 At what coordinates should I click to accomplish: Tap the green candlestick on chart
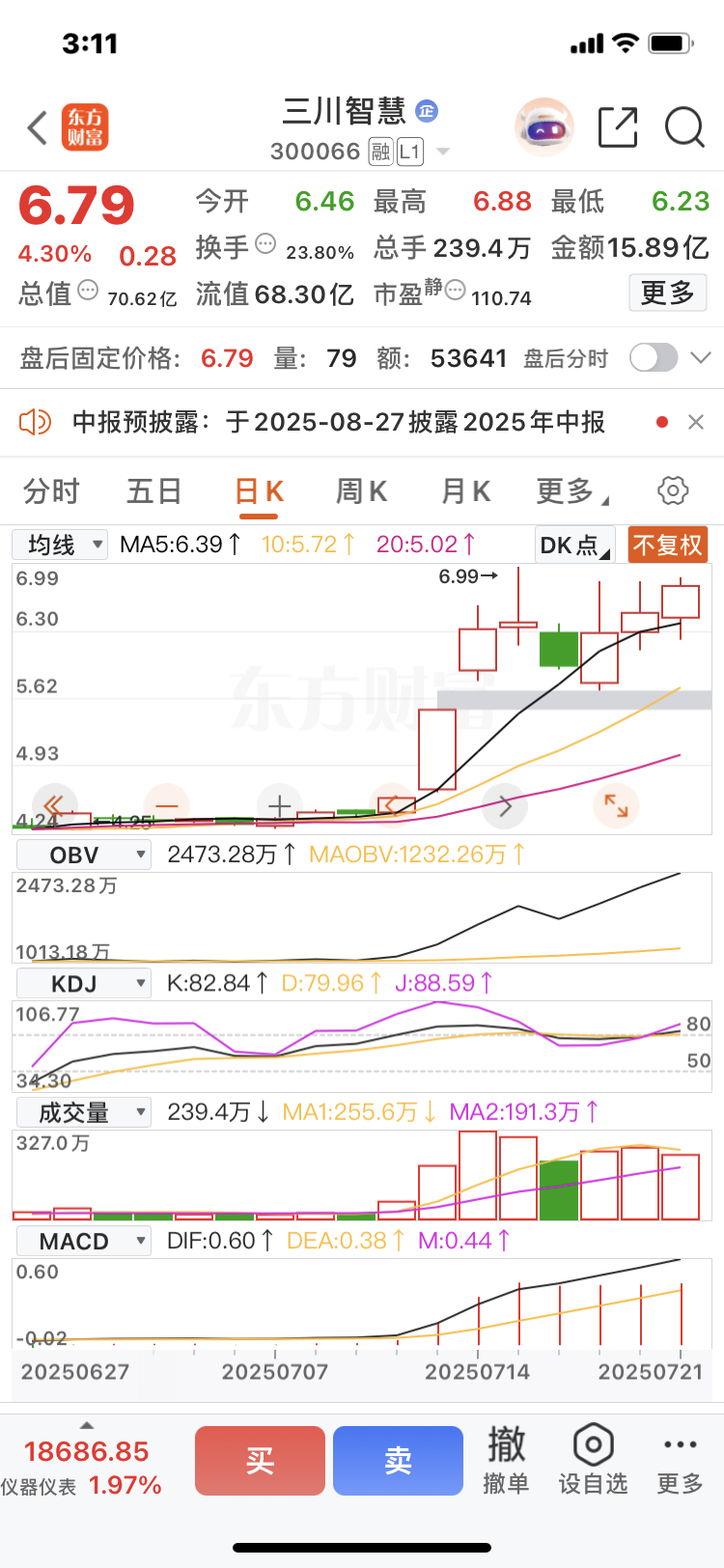tap(559, 648)
